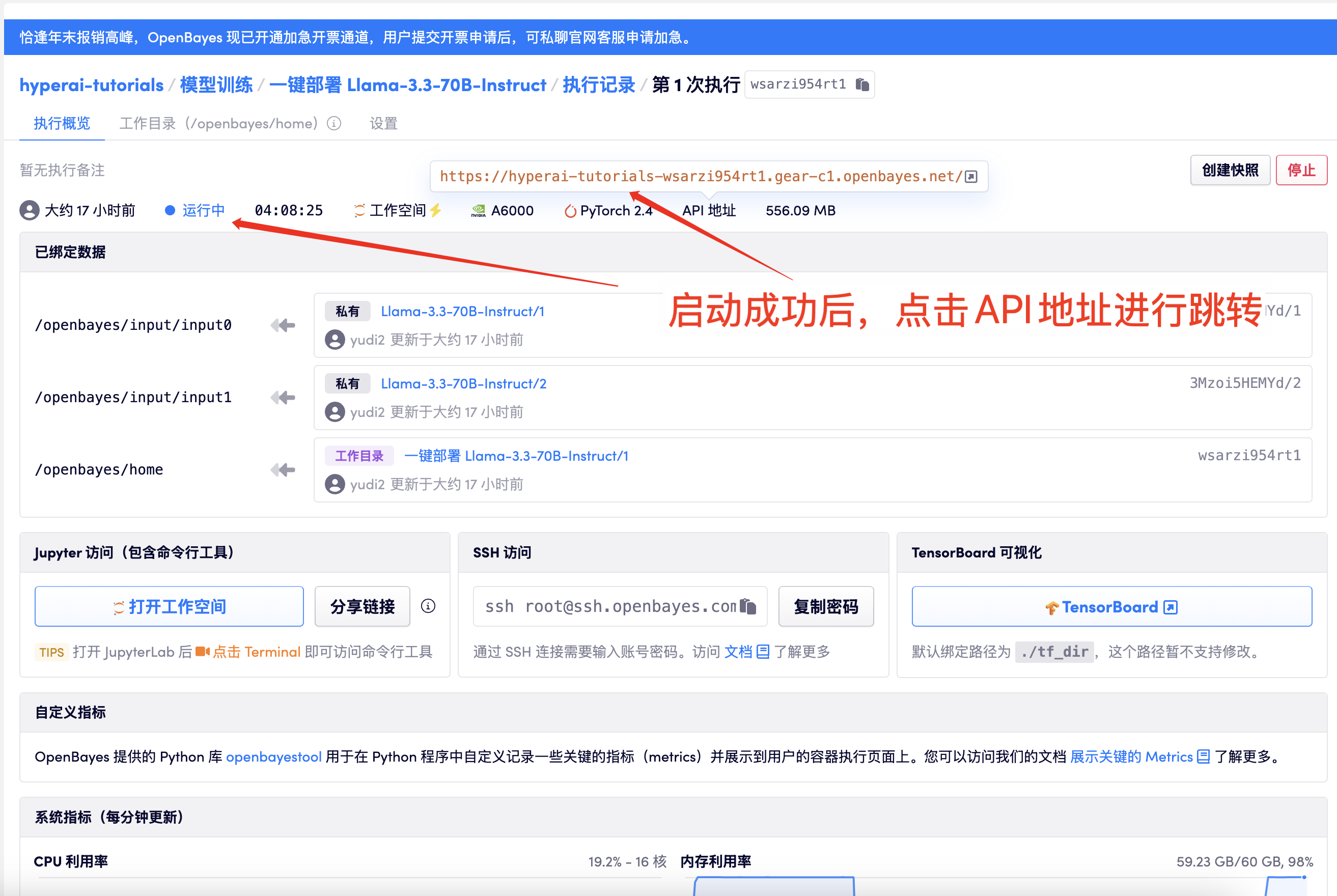The image size is (1337, 896).
Task: Open external link icon after API URL
Action: click(x=971, y=177)
